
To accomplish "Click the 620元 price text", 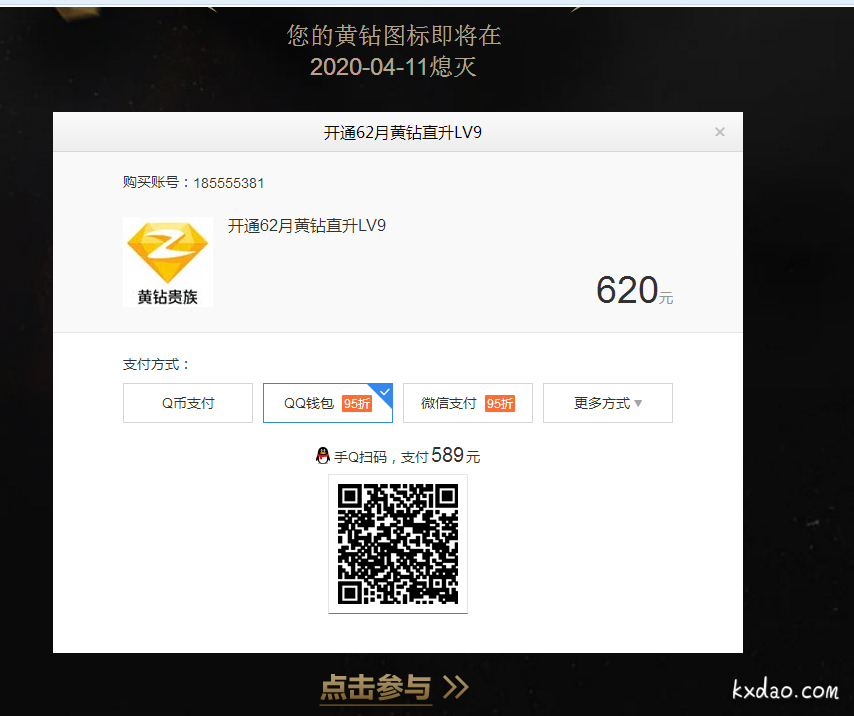I will point(635,290).
